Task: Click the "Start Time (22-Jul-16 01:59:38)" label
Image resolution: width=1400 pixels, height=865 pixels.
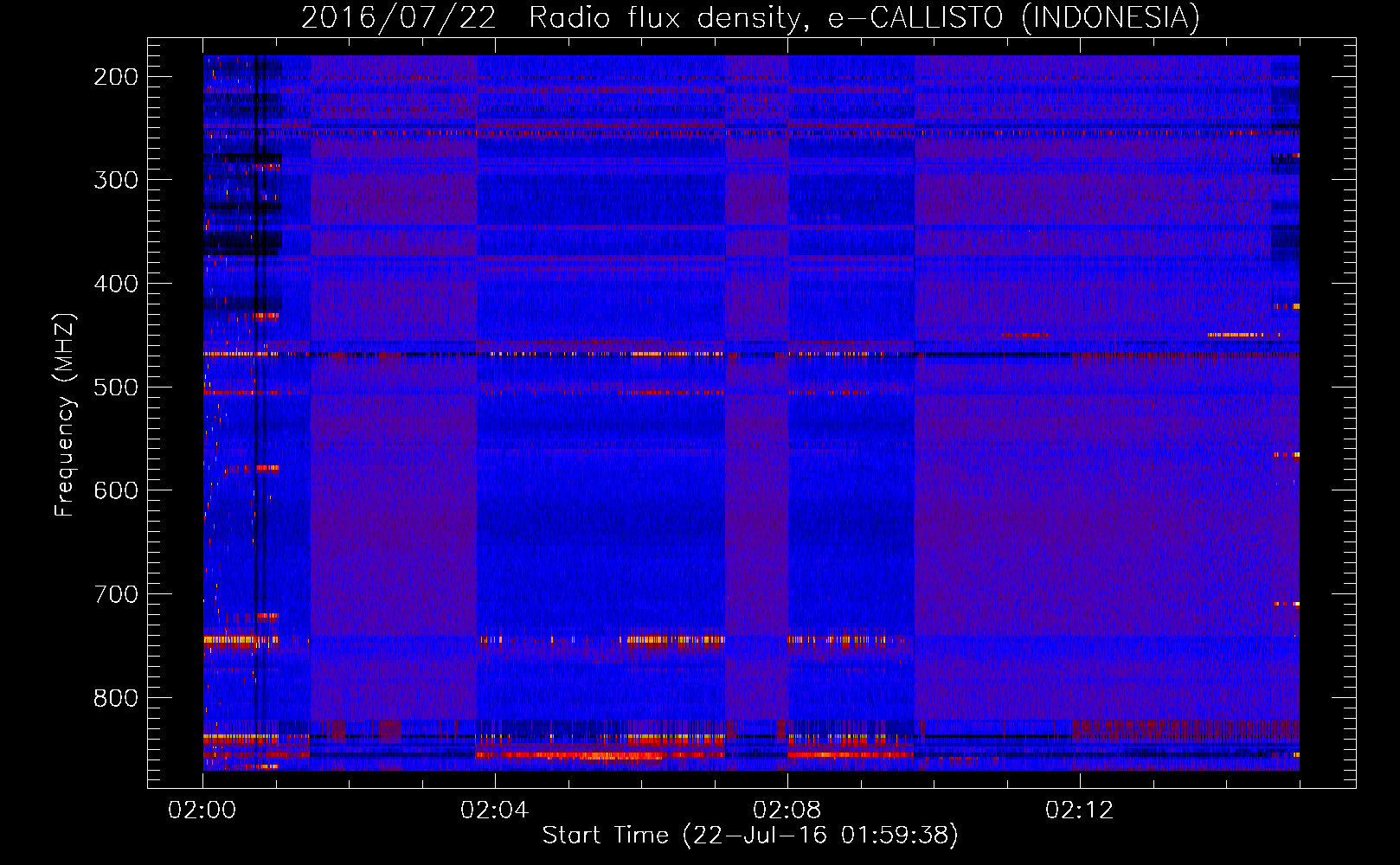Action: pyautogui.click(x=750, y=836)
